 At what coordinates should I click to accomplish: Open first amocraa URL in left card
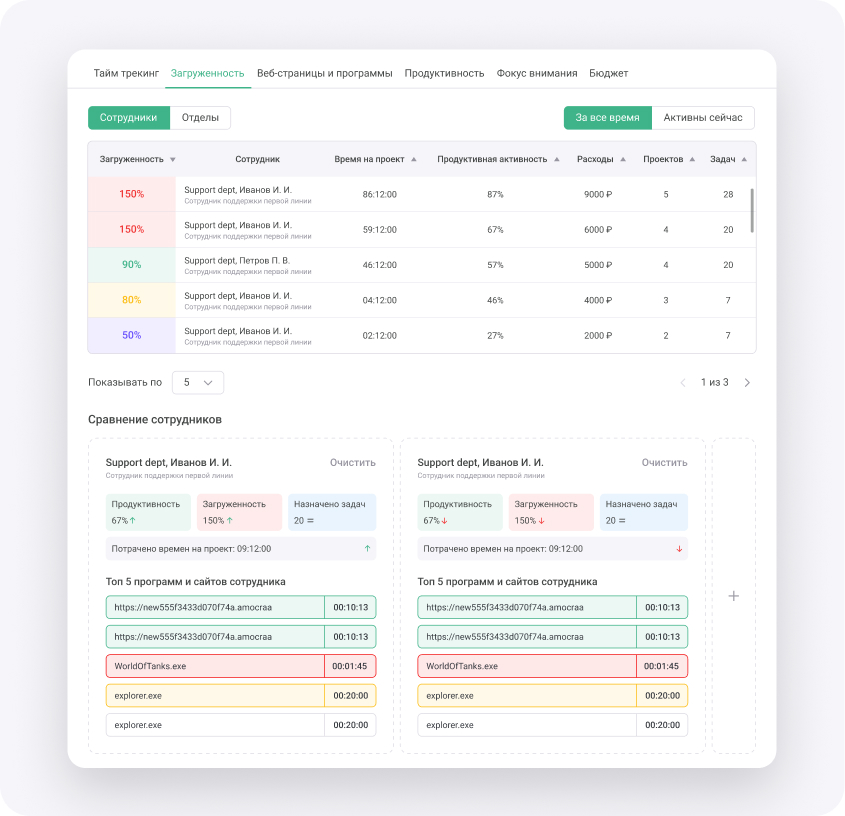pos(241,607)
